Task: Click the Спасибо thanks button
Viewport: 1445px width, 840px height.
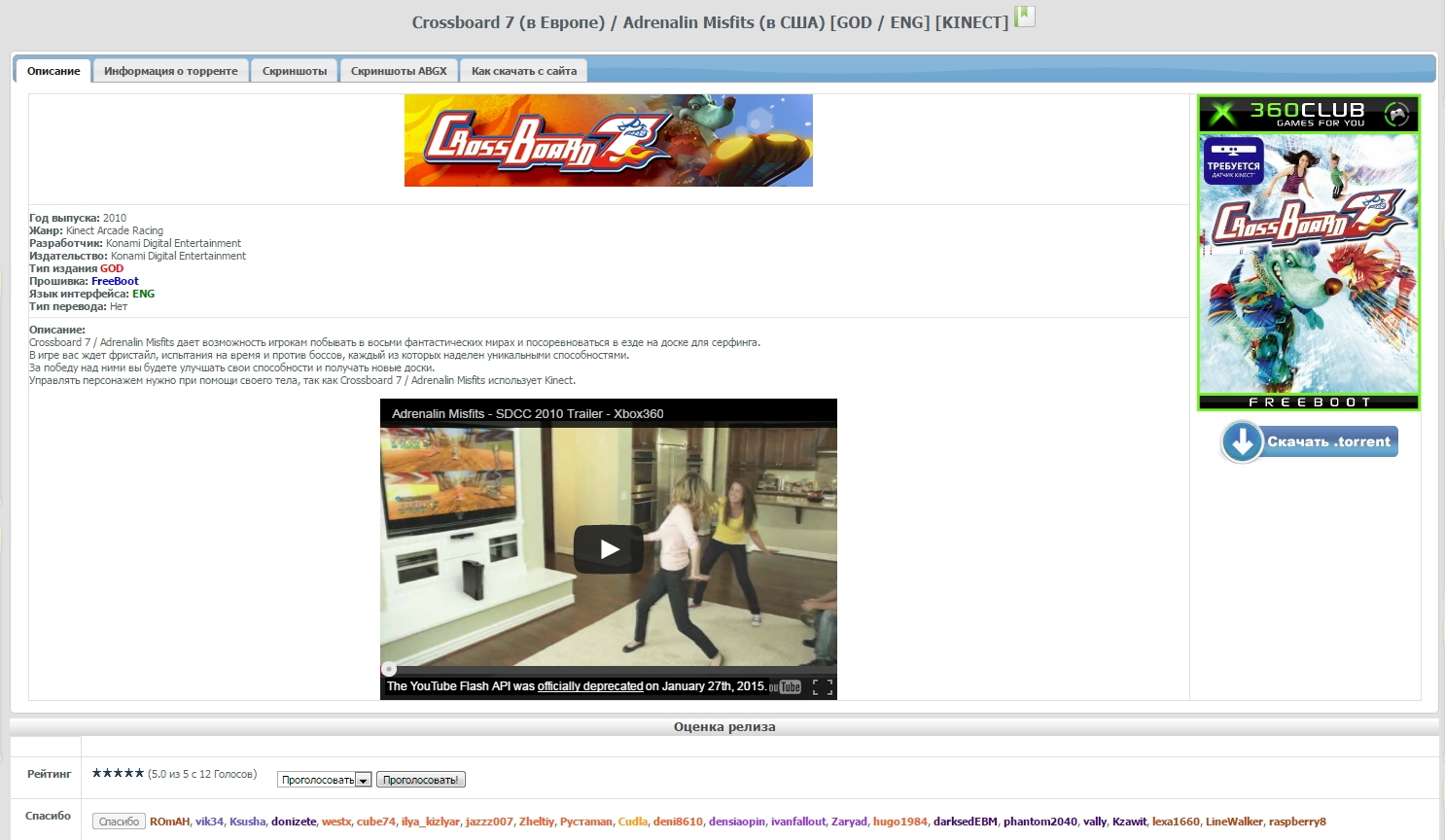Action: coord(119,822)
